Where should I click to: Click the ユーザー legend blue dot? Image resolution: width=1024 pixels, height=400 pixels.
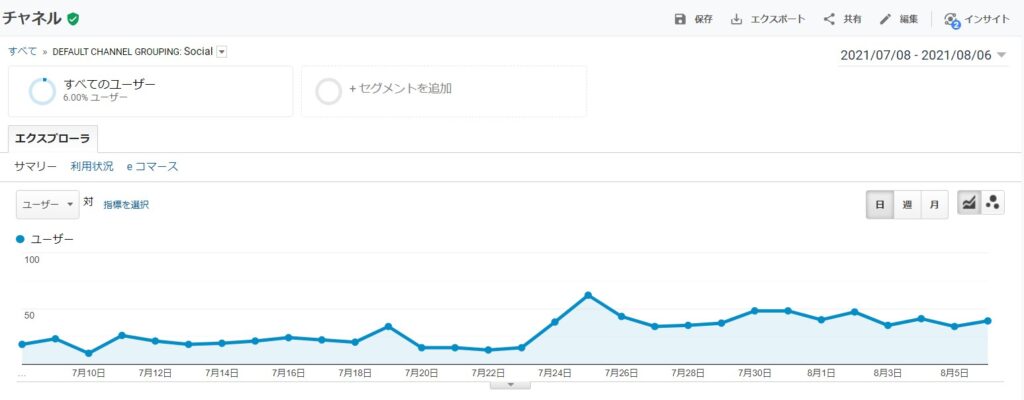20,239
